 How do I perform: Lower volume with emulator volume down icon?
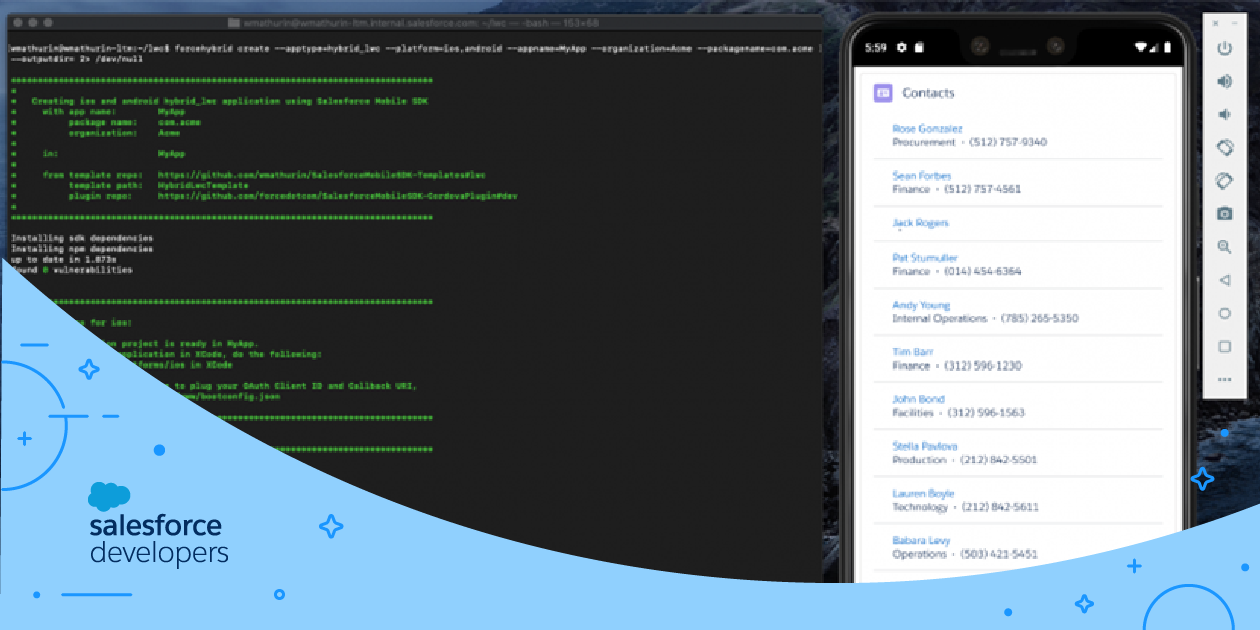(x=1224, y=114)
